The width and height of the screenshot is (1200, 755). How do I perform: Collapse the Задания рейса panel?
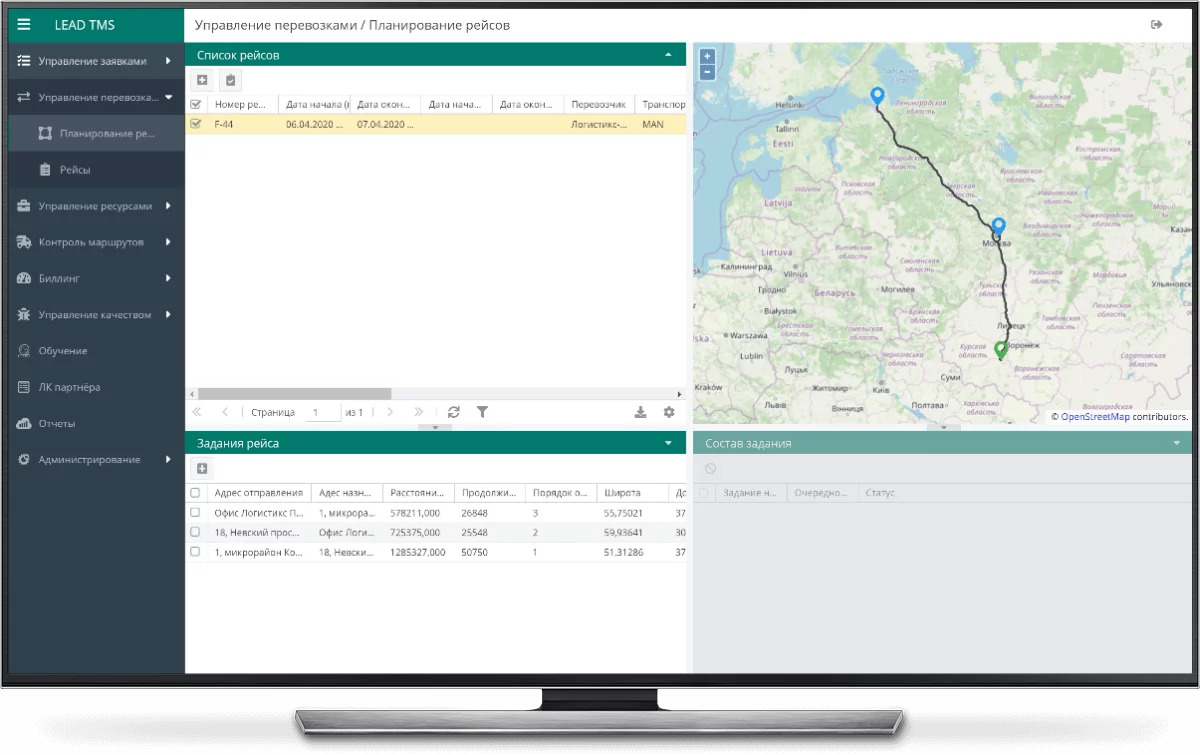tap(668, 443)
